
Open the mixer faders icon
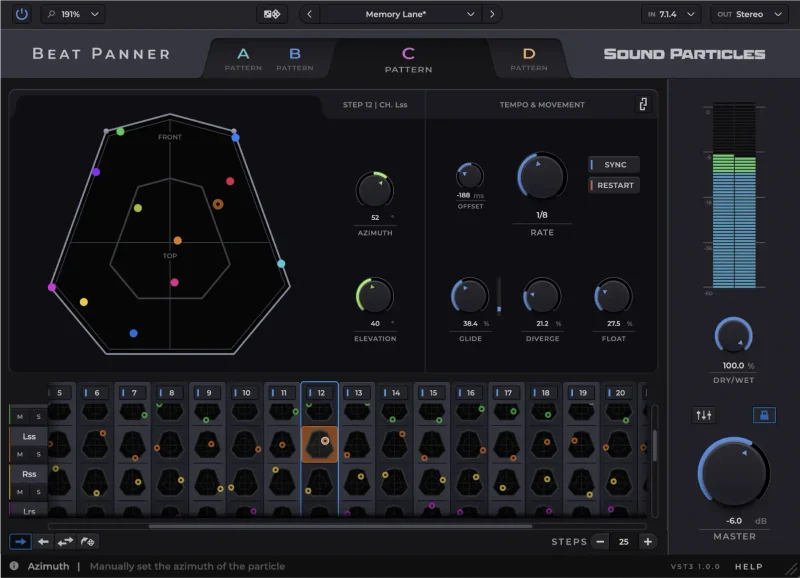[704, 415]
